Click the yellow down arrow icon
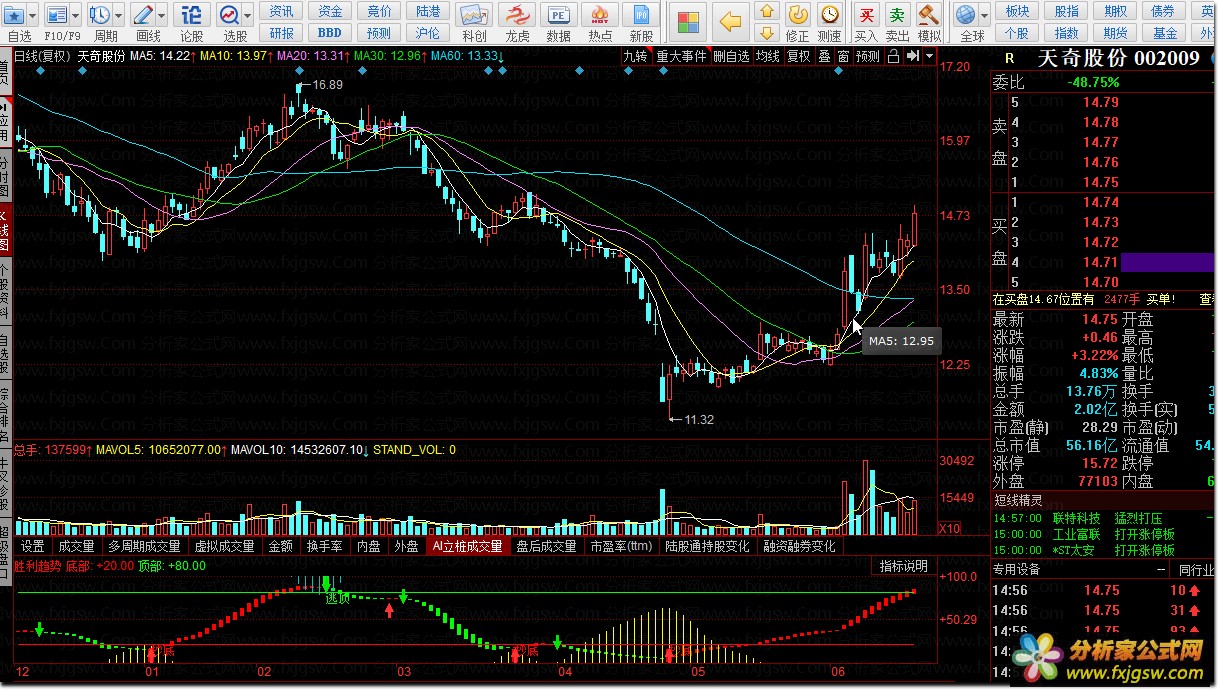This screenshot has width=1220, height=690. click(x=767, y=33)
